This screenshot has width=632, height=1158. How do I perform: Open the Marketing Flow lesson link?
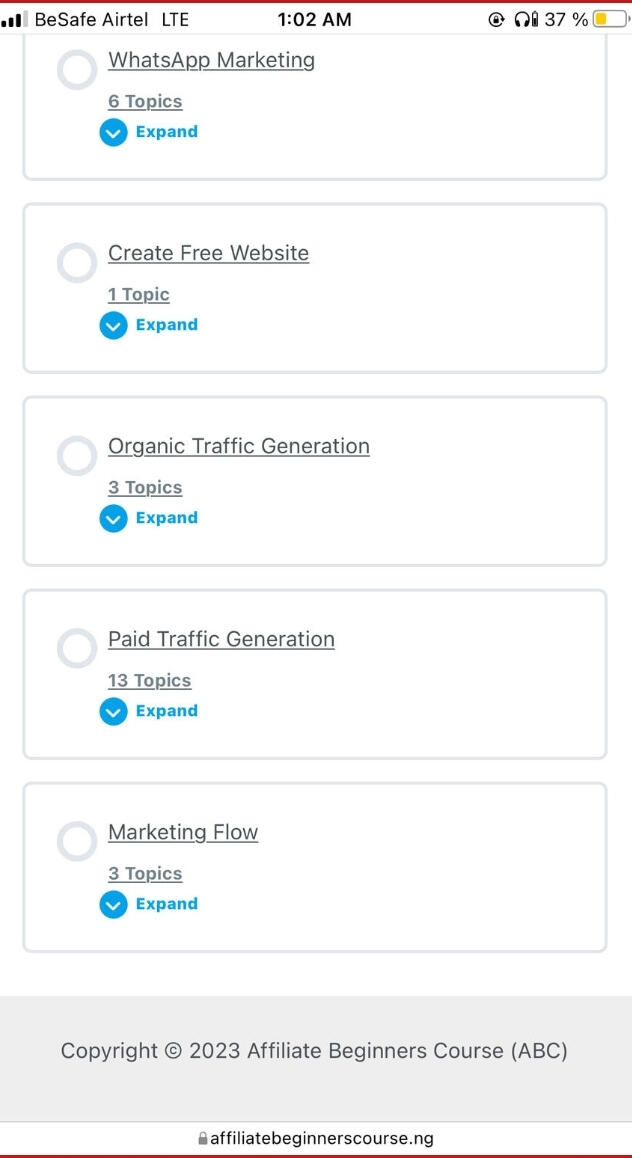pos(183,832)
